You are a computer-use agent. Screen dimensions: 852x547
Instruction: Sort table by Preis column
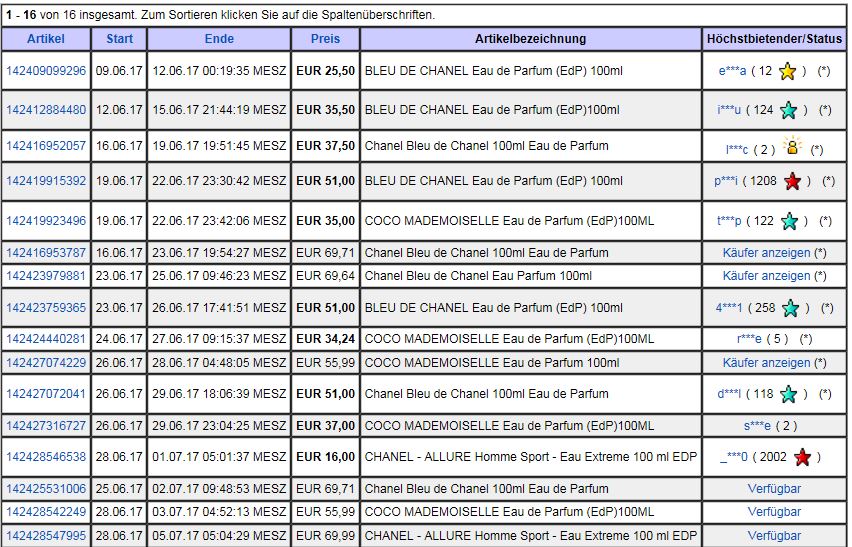point(325,39)
